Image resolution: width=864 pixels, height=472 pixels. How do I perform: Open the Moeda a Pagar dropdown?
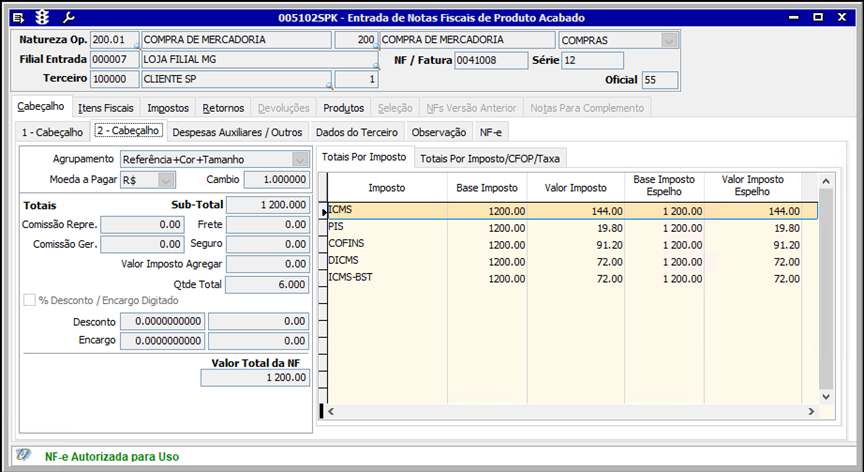pyautogui.click(x=165, y=179)
